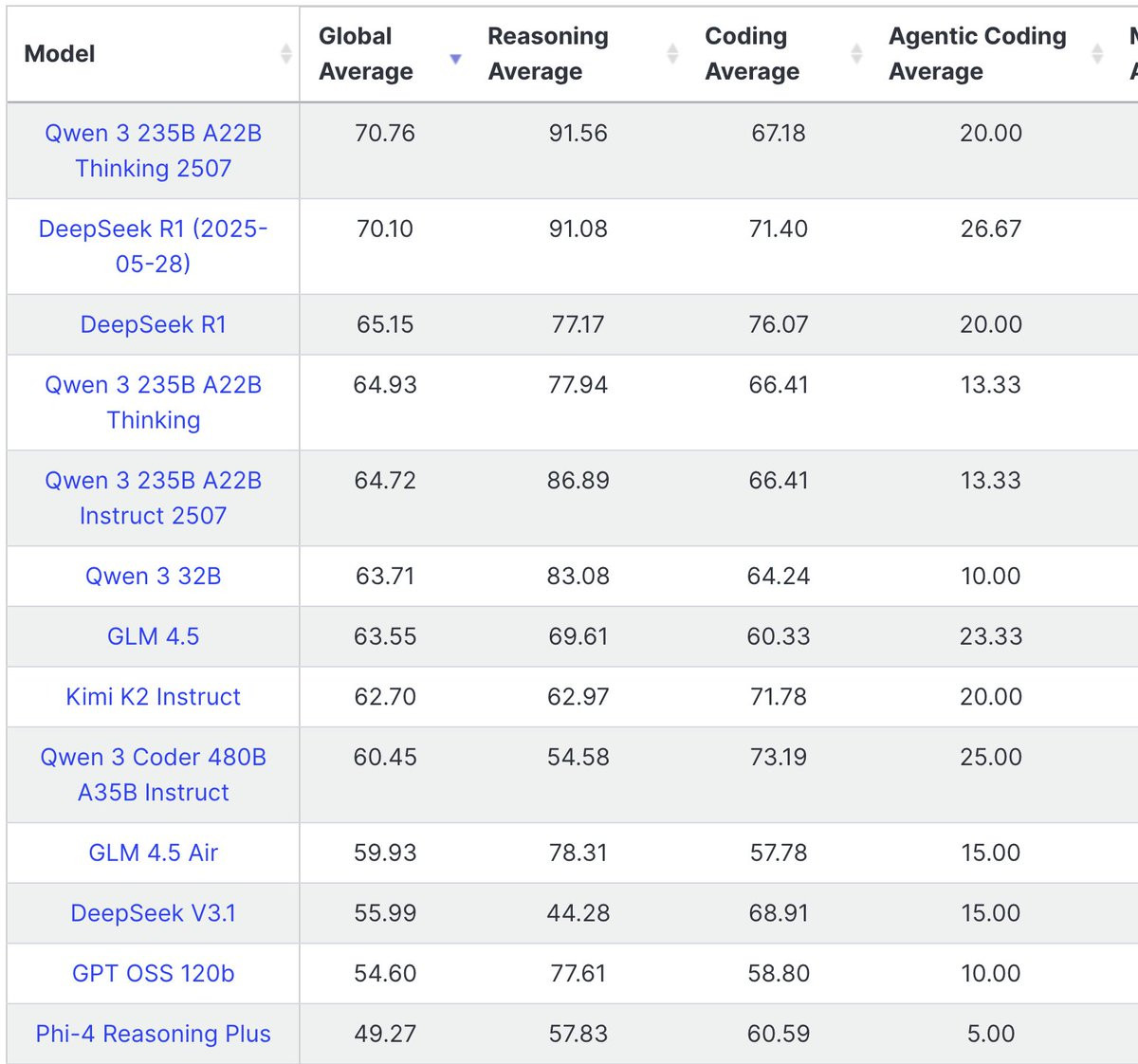Click Coding Average sort arrows icon
1138x1064 pixels.
[856, 54]
